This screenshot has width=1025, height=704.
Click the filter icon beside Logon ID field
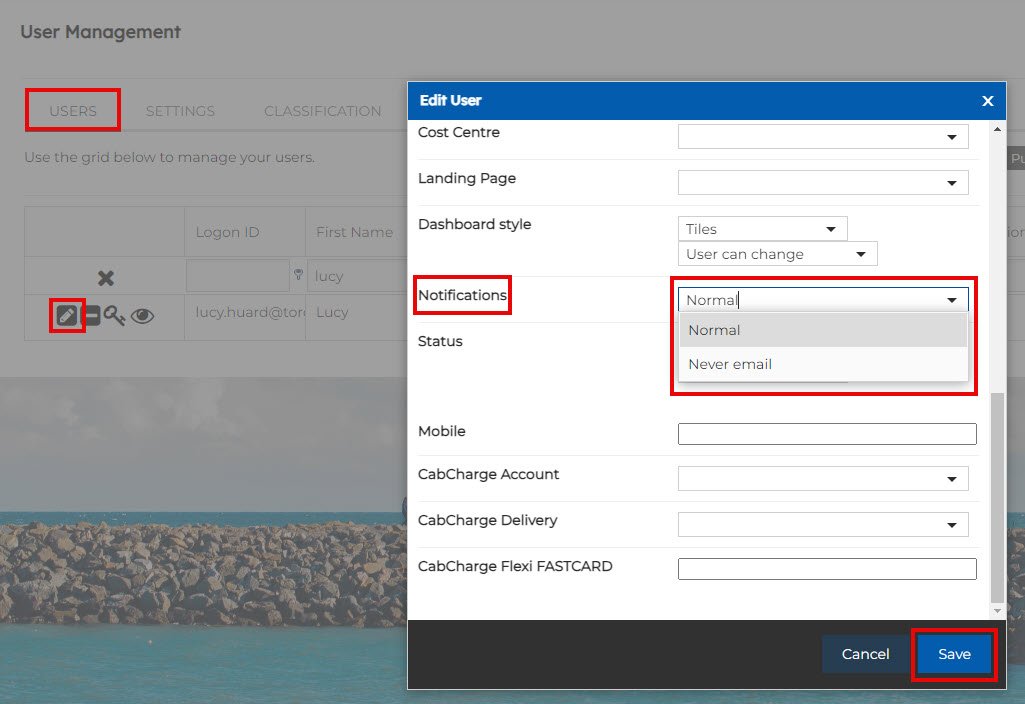pyautogui.click(x=297, y=275)
